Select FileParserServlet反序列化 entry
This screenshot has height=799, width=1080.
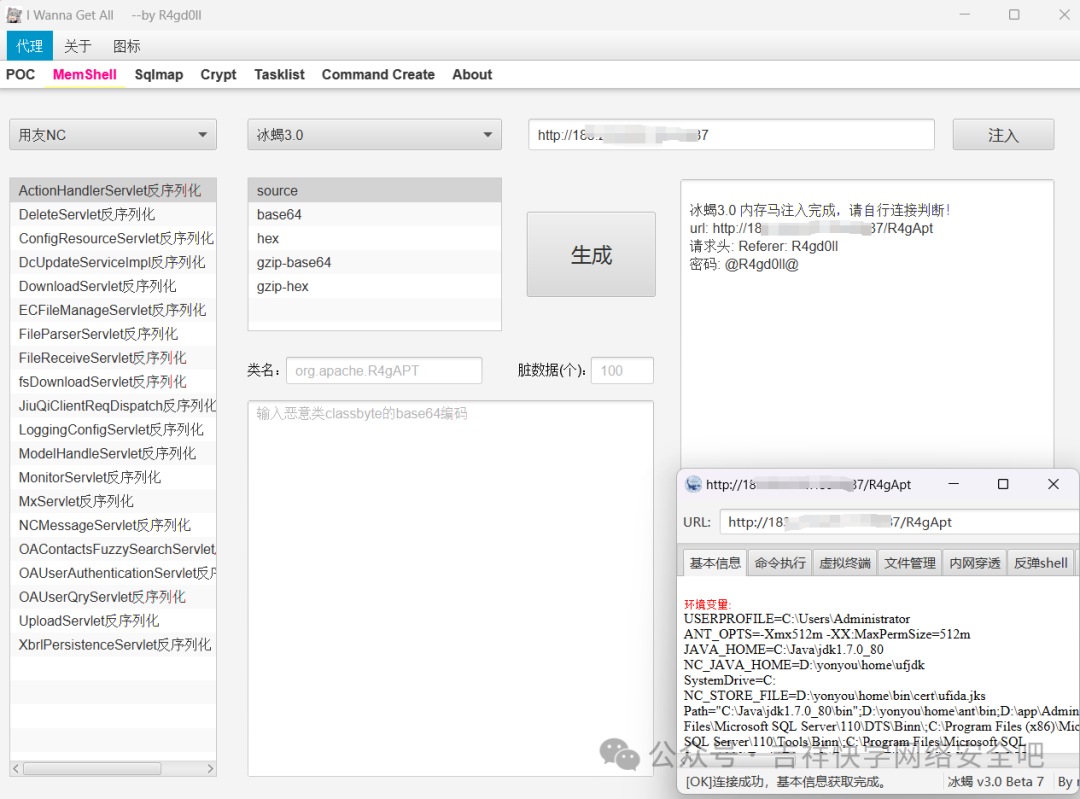click(113, 334)
